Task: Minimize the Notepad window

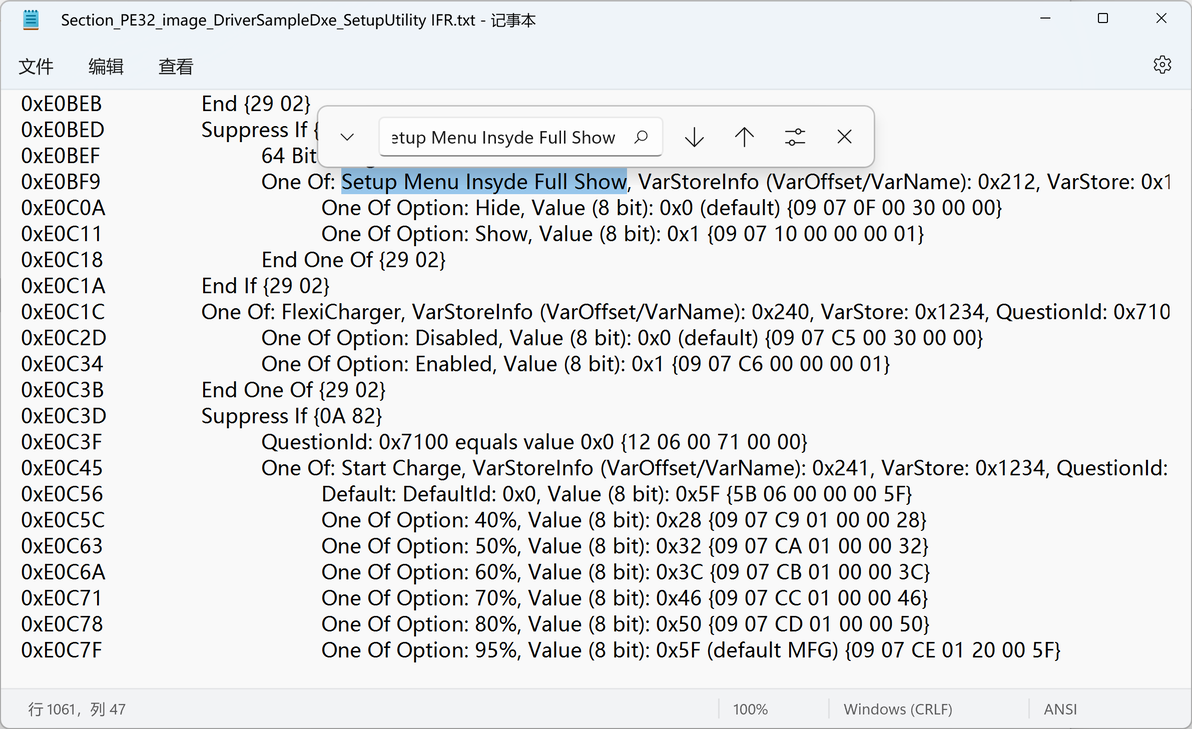Action: click(x=1044, y=19)
